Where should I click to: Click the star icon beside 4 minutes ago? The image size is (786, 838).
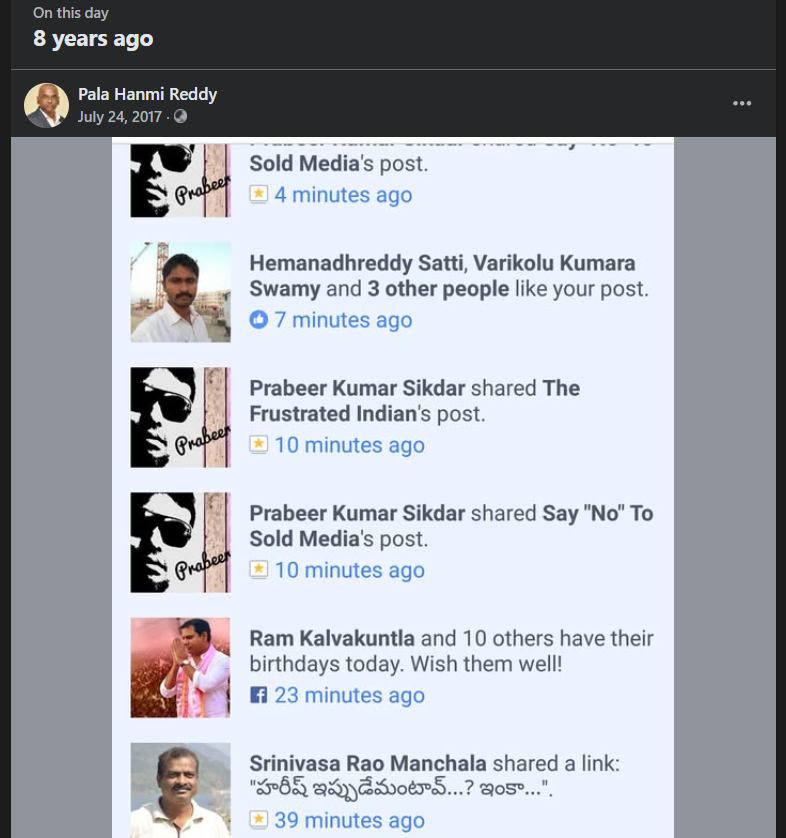pyautogui.click(x=259, y=194)
